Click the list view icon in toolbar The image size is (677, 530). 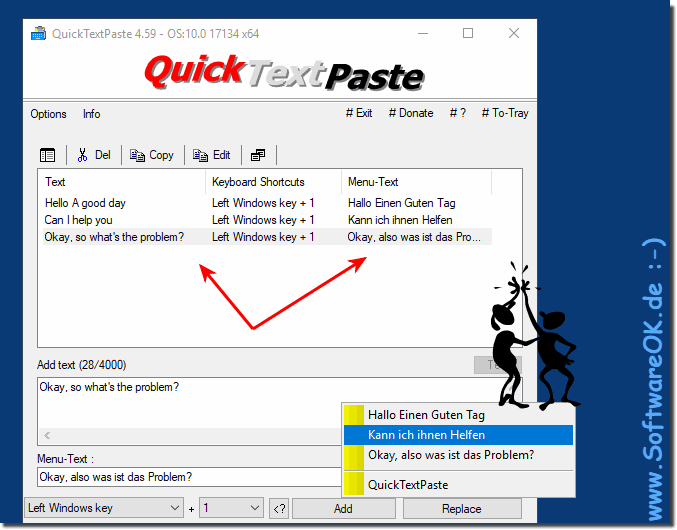point(47,155)
